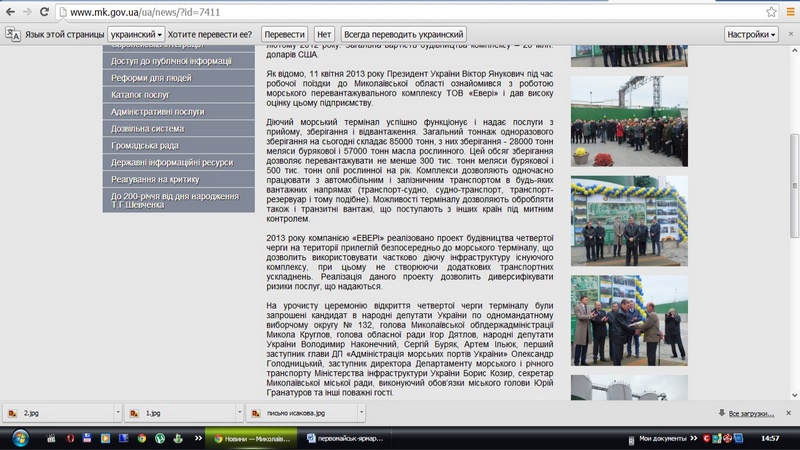The image size is (800, 450).
Task: Open the ribbon-cutting ceremony photo thumbnail
Action: [x=629, y=222]
